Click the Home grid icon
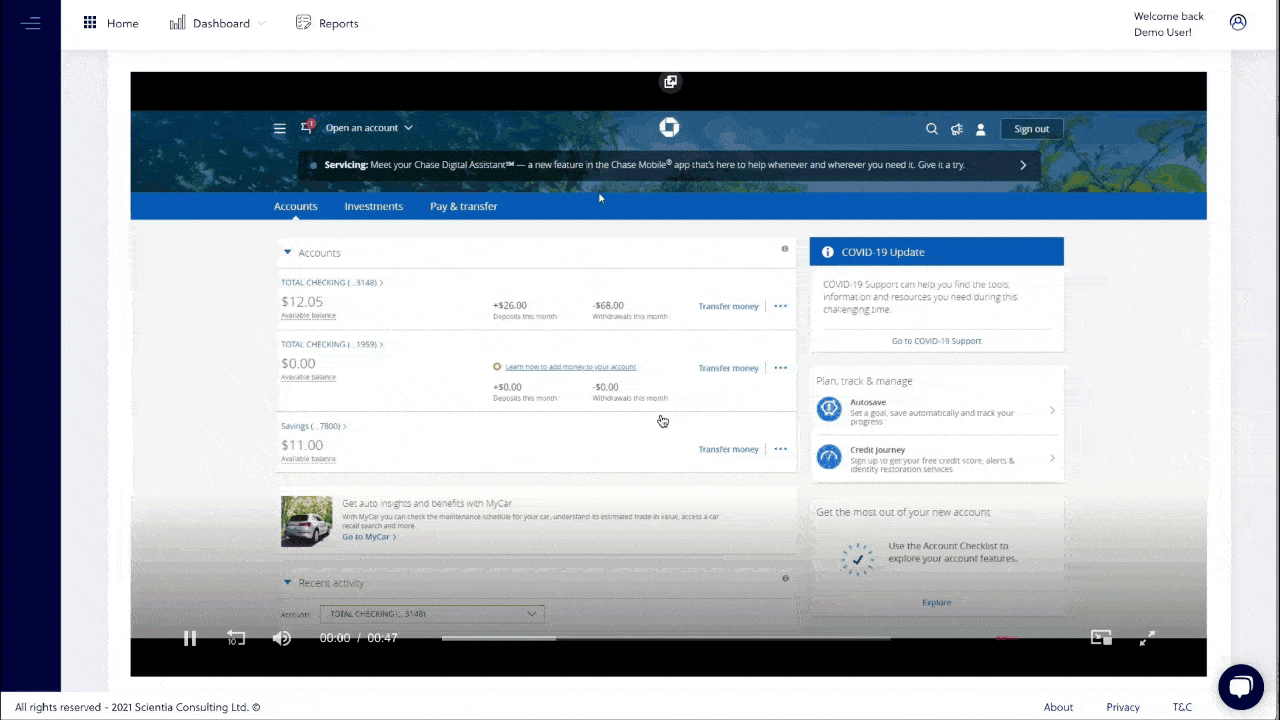The height and width of the screenshot is (720, 1280). [90, 23]
